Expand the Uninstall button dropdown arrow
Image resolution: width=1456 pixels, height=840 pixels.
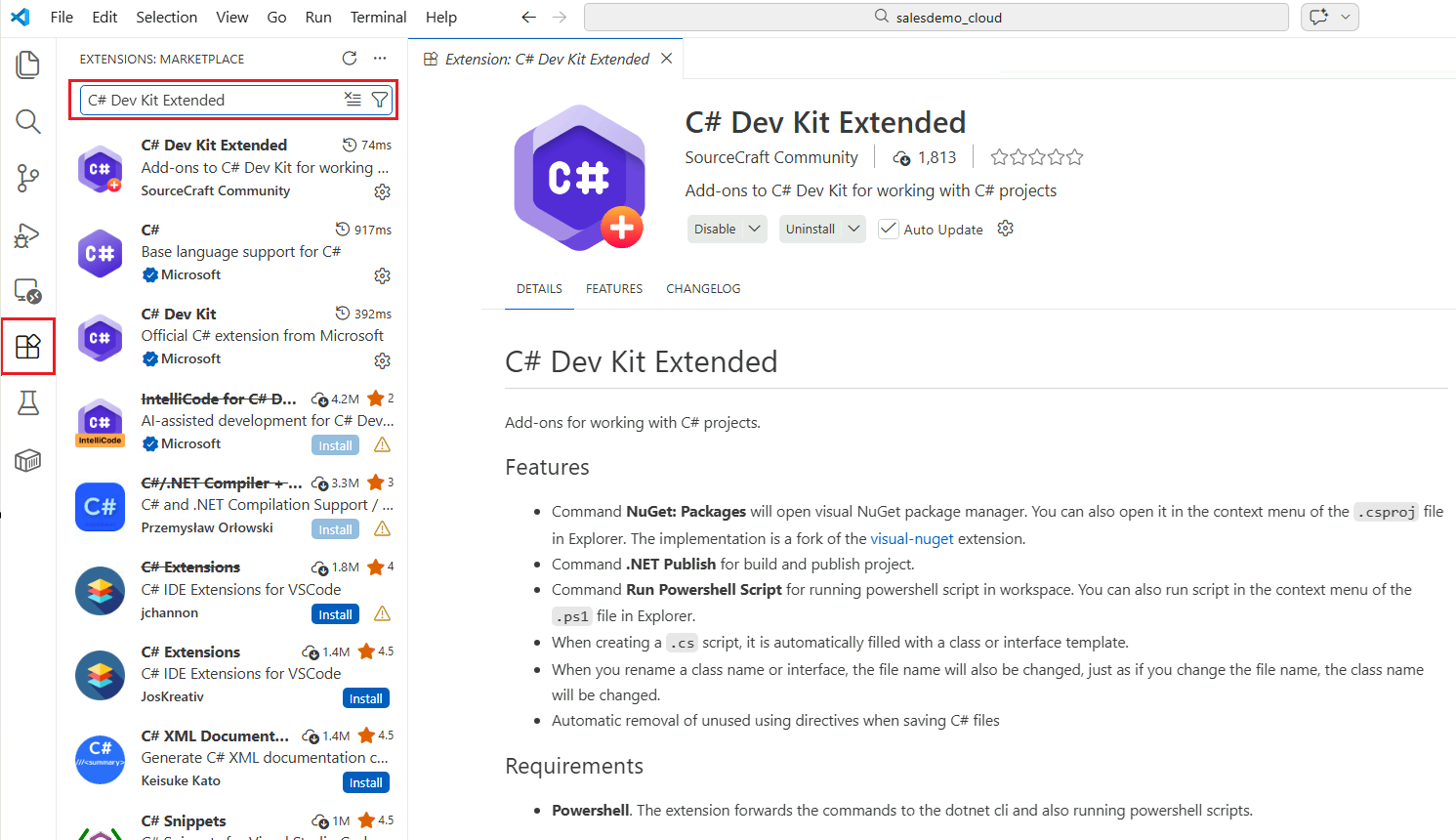coord(853,229)
